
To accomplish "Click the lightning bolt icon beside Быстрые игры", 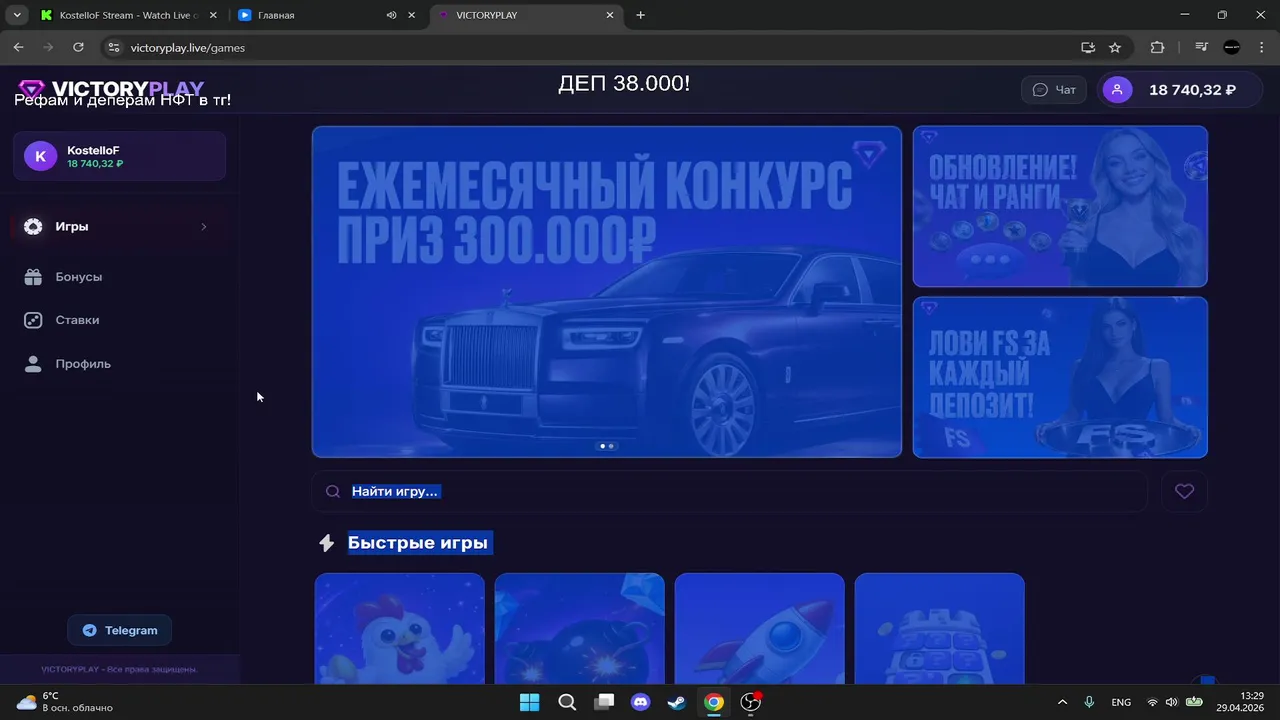I will click(x=326, y=543).
